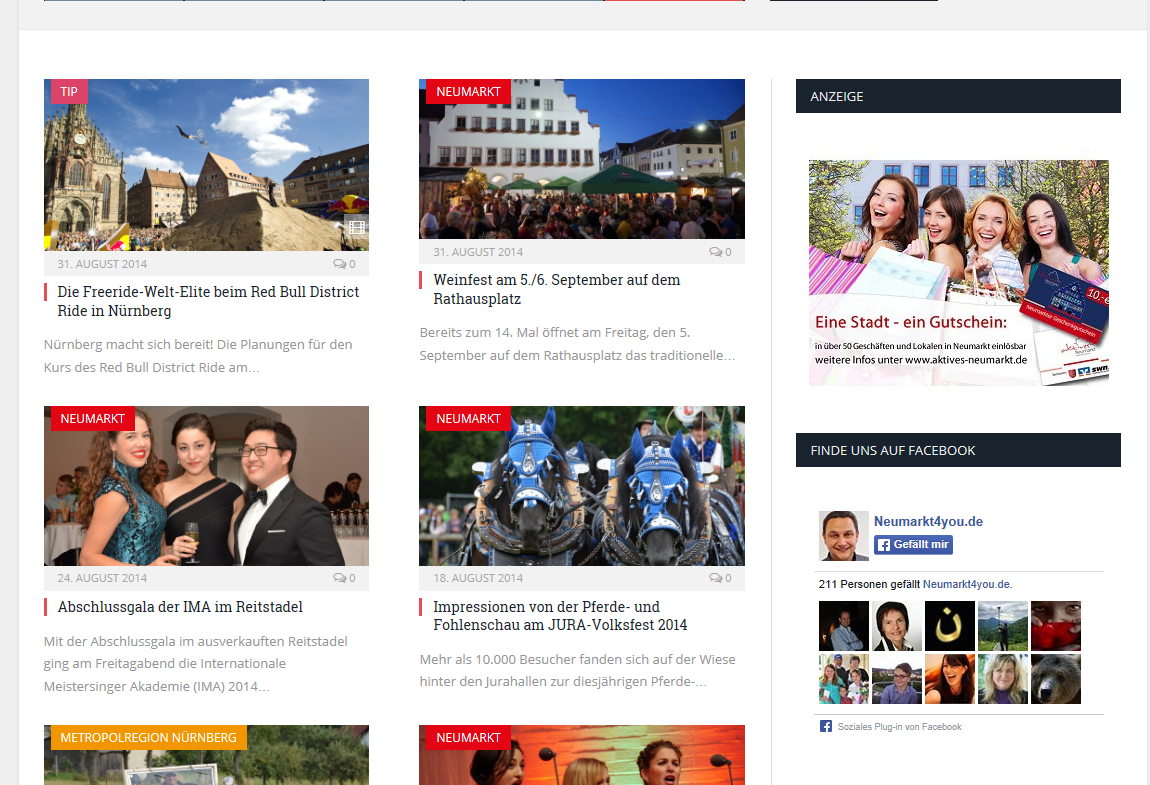
Task: Open Weinfest am 5./6. September headline
Action: (x=556, y=289)
